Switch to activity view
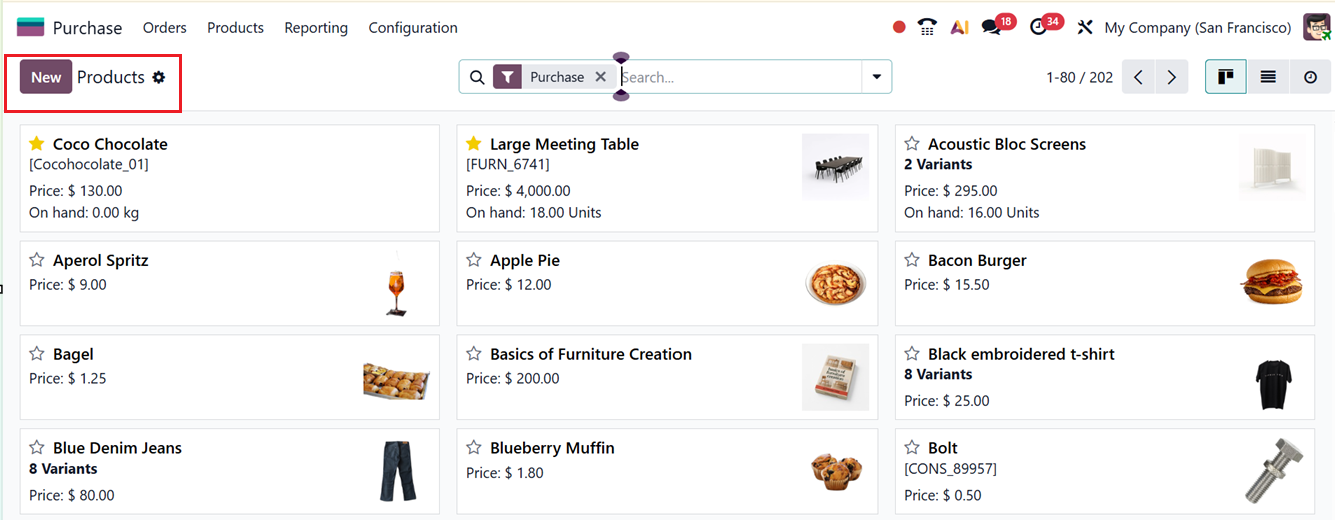The image size is (1335, 520). tap(1310, 77)
